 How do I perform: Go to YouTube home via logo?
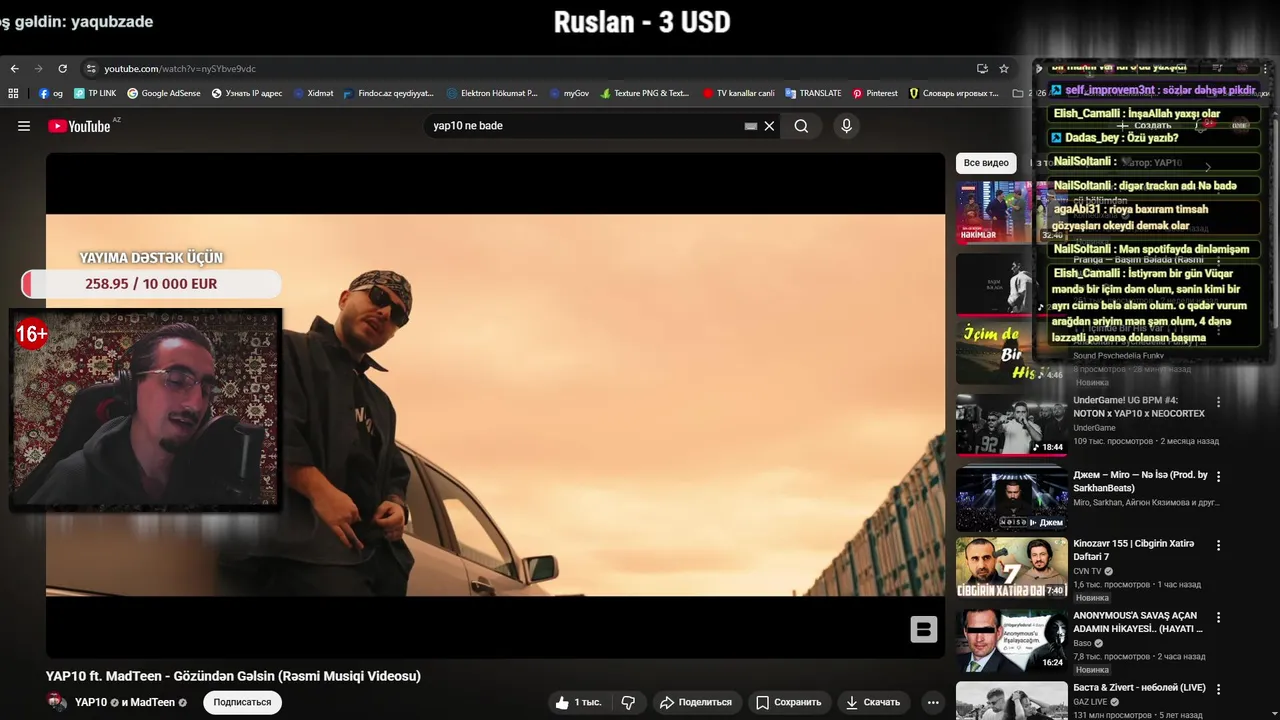tap(80, 126)
